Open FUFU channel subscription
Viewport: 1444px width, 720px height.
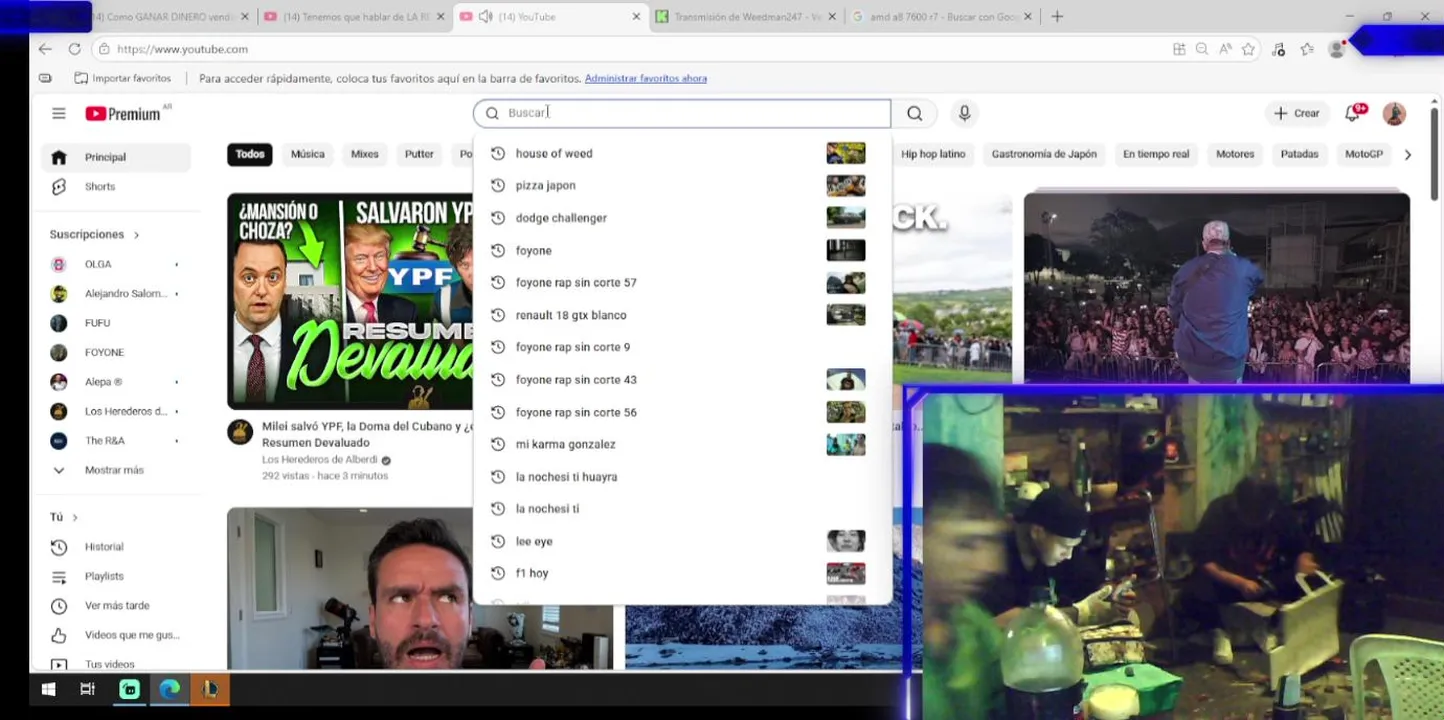click(116, 323)
